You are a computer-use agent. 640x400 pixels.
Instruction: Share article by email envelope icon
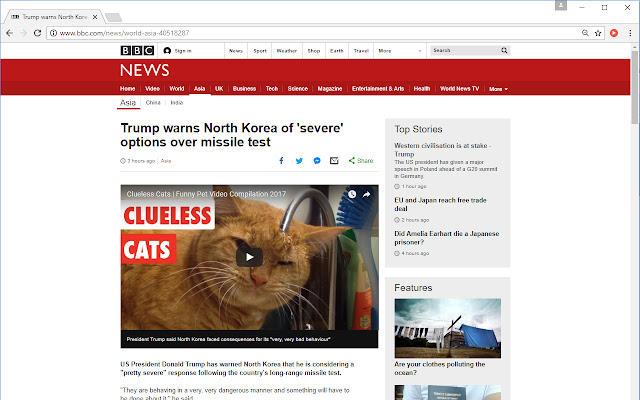click(334, 161)
